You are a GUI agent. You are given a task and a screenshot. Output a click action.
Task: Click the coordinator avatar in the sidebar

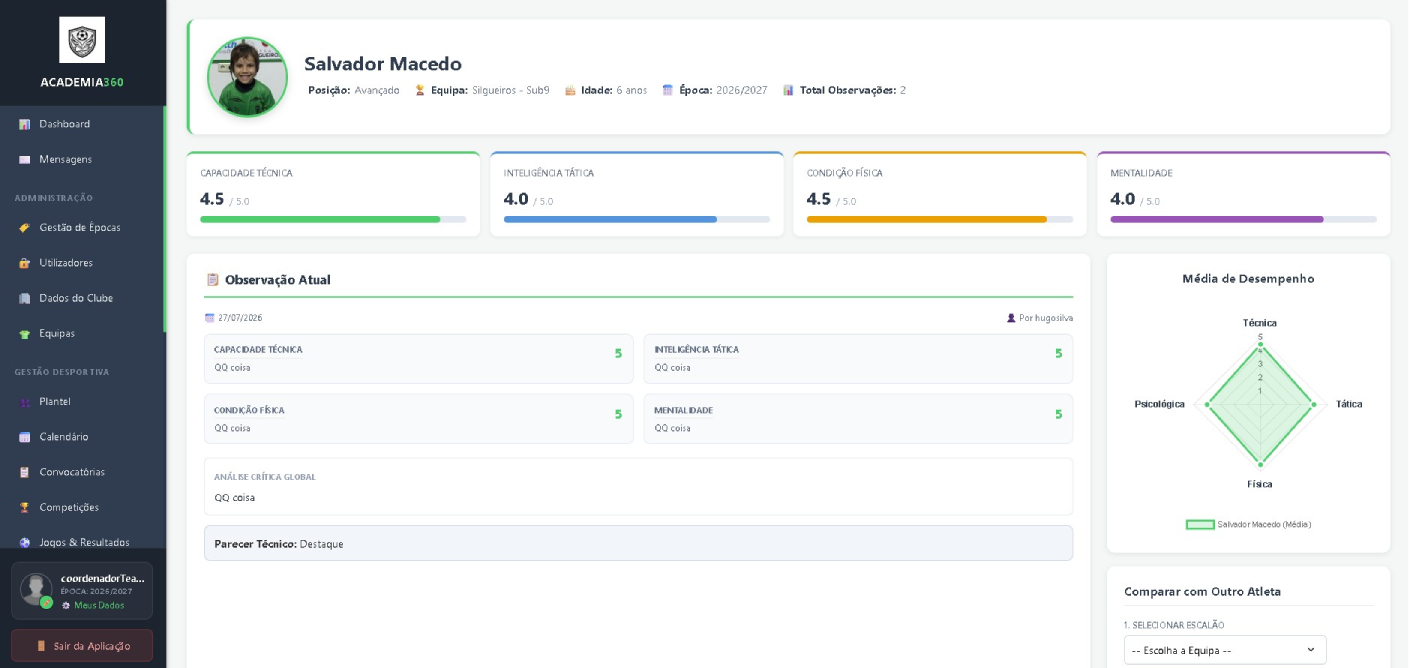pos(36,589)
